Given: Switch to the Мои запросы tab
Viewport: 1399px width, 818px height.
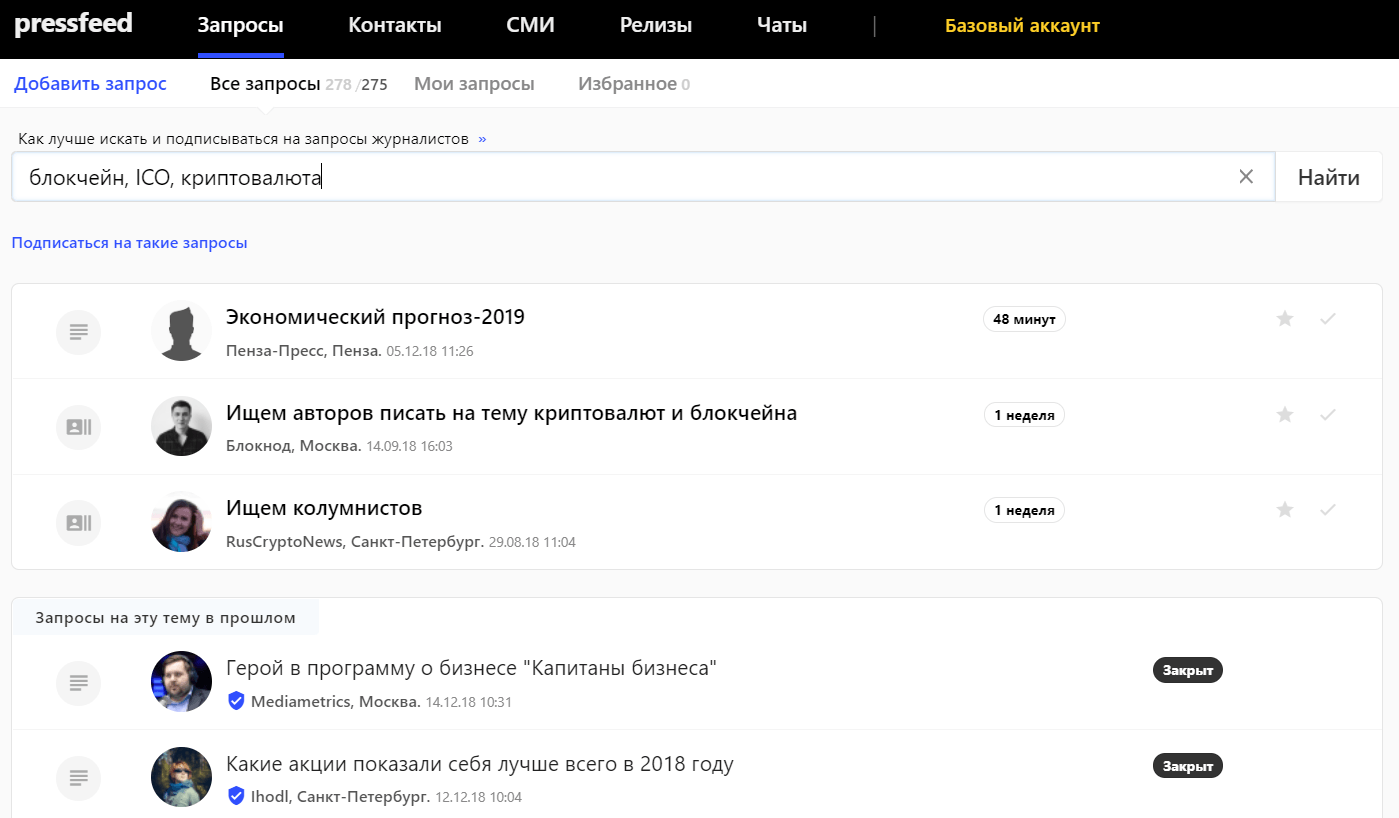Looking at the screenshot, I should [474, 84].
